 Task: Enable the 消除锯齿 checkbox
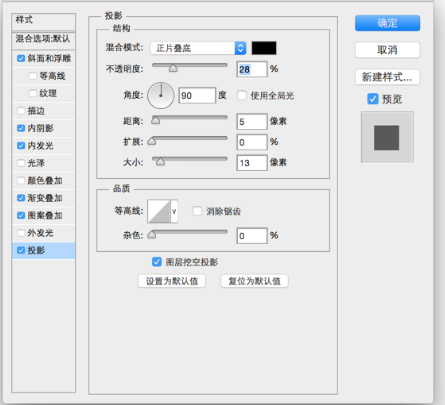click(197, 211)
